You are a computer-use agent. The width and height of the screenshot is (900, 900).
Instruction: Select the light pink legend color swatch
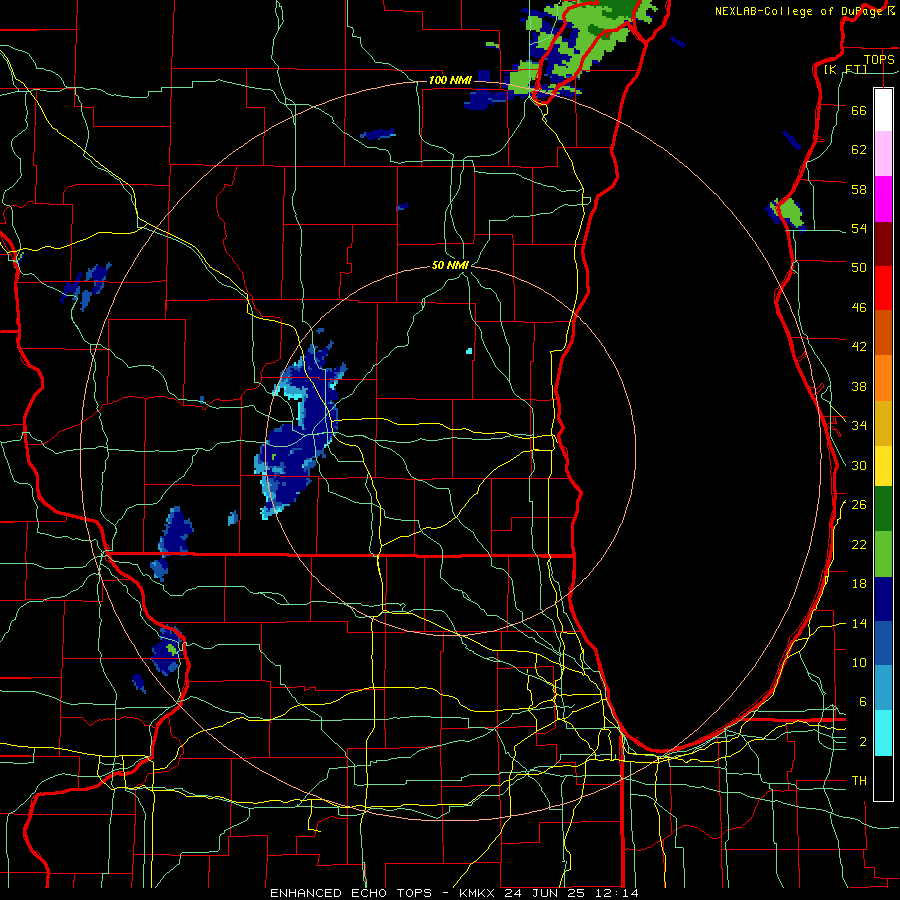point(883,154)
